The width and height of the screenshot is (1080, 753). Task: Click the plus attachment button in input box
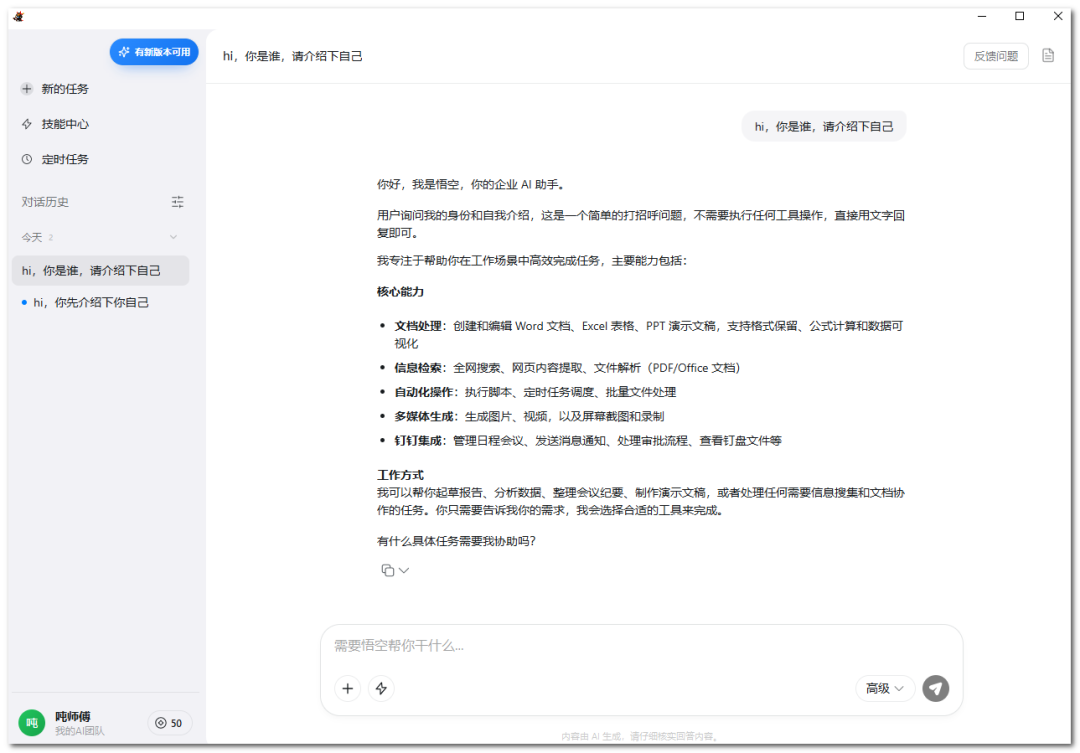click(348, 688)
